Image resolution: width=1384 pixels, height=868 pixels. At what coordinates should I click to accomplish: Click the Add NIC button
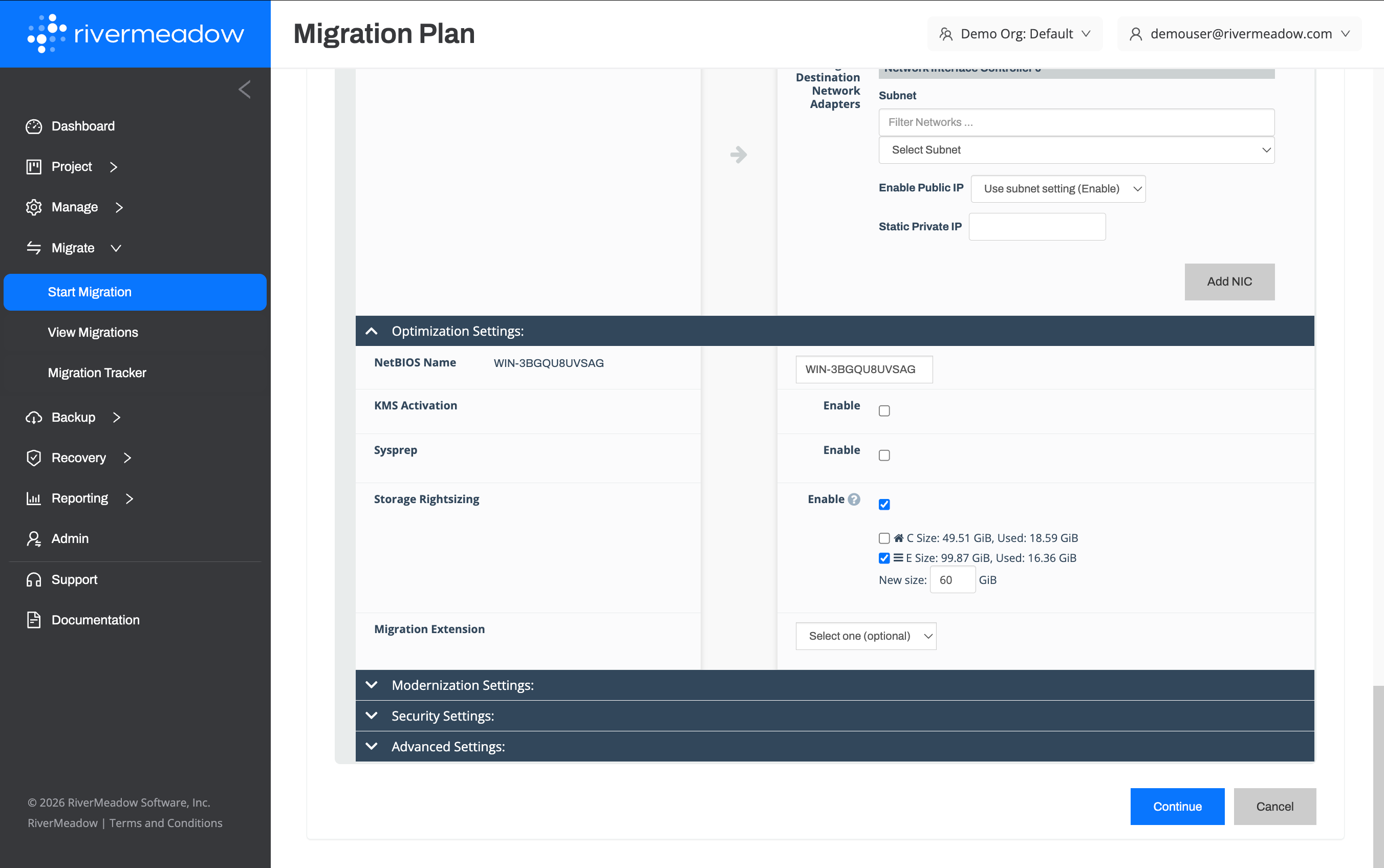[x=1229, y=282]
